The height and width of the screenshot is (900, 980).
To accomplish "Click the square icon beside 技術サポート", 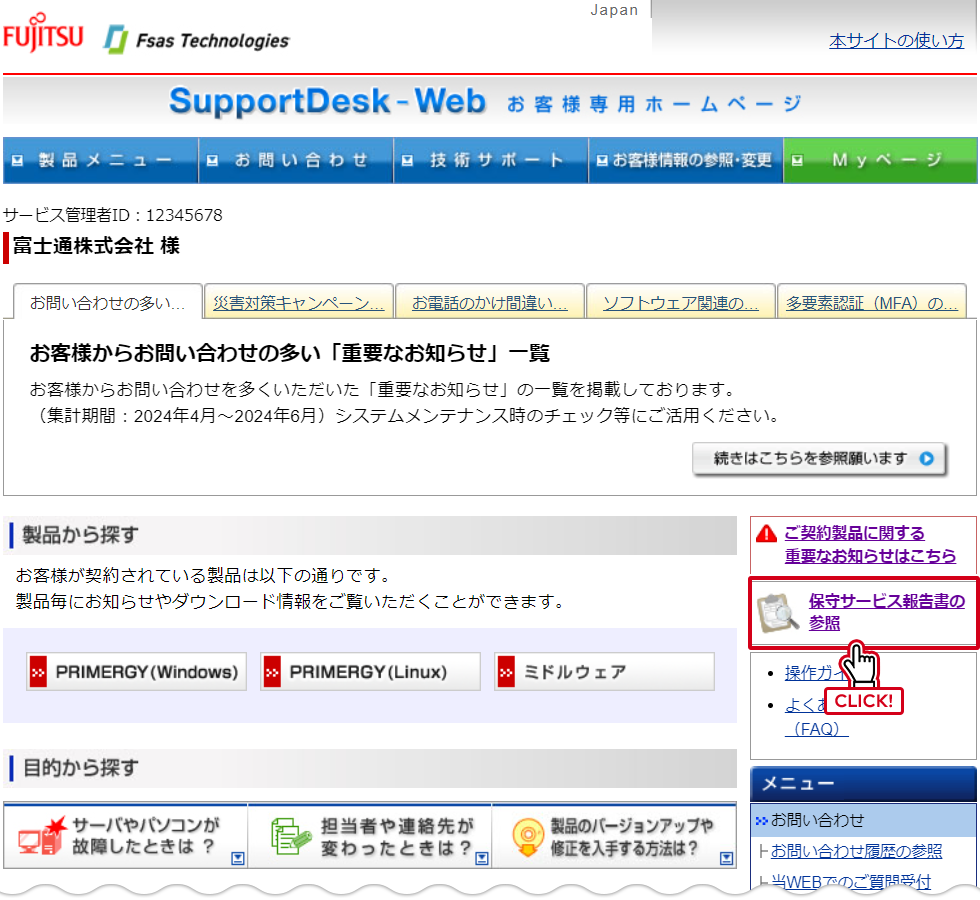I will pos(408,161).
